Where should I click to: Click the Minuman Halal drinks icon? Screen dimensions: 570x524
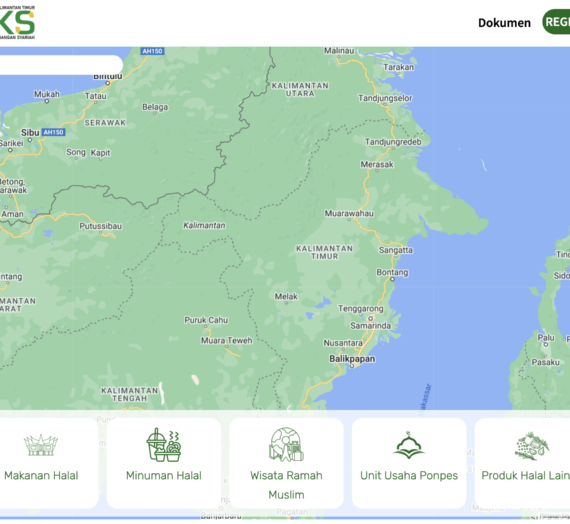click(164, 445)
